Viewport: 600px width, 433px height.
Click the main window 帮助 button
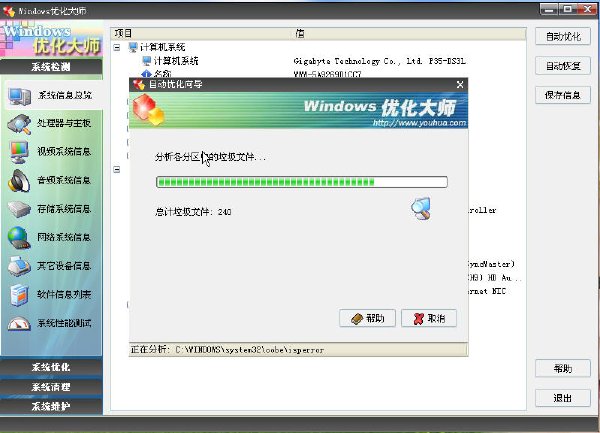[563, 369]
